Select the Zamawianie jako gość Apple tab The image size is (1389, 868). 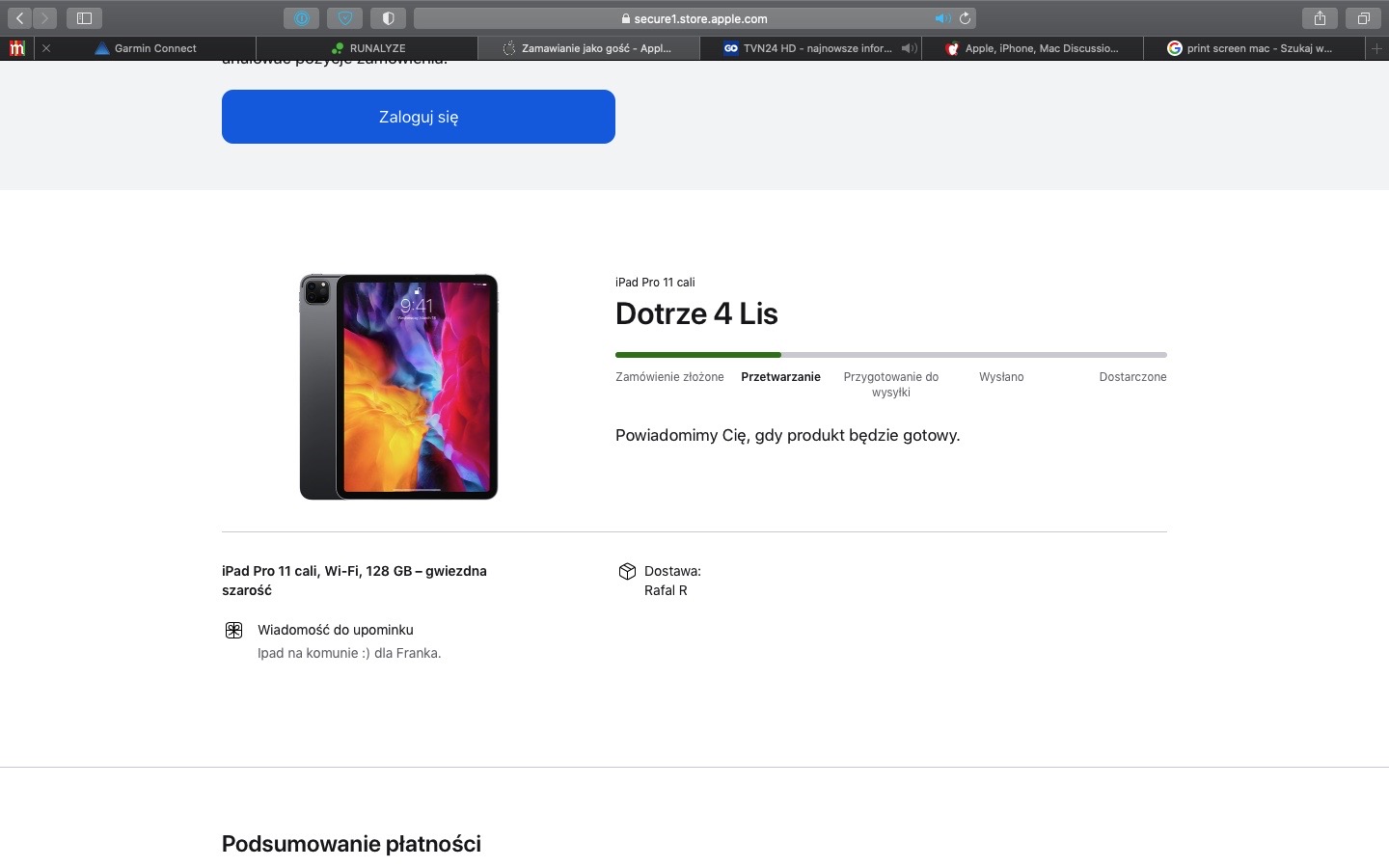pos(588,48)
